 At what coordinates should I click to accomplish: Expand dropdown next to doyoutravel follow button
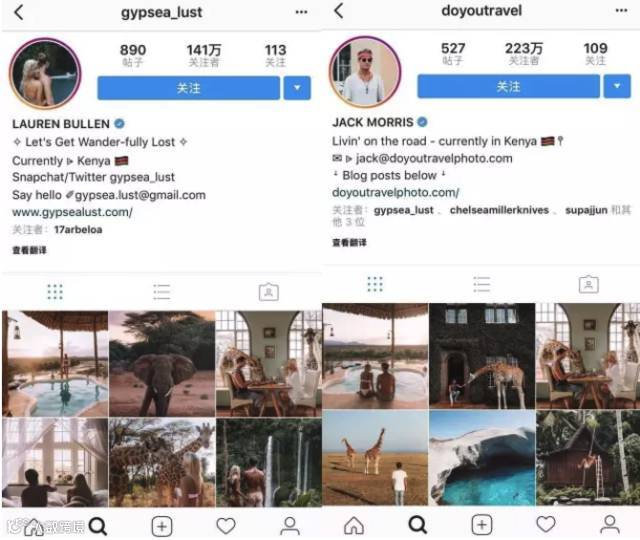point(617,86)
